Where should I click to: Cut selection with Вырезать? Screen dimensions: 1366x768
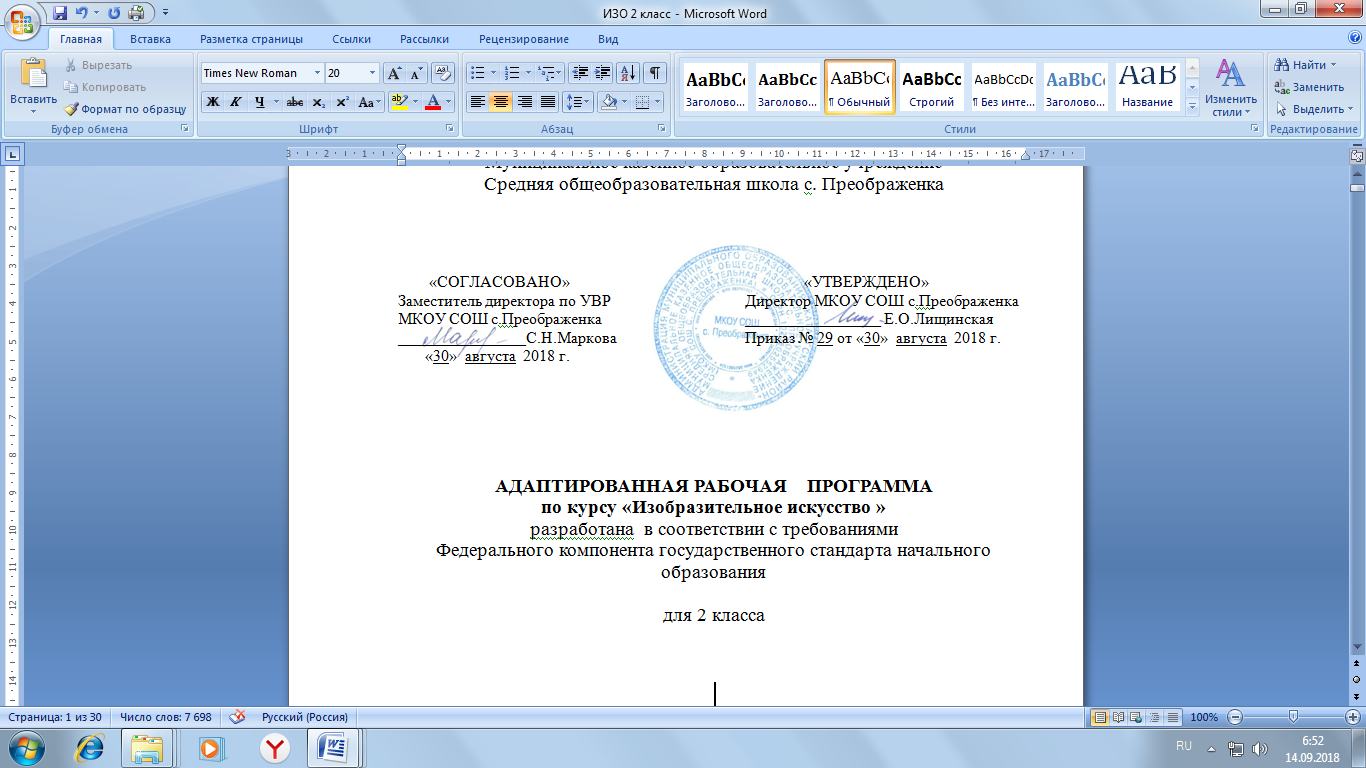click(x=98, y=65)
